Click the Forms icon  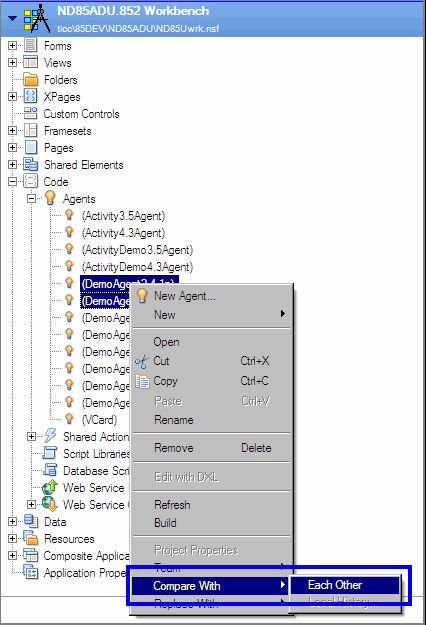coord(30,45)
